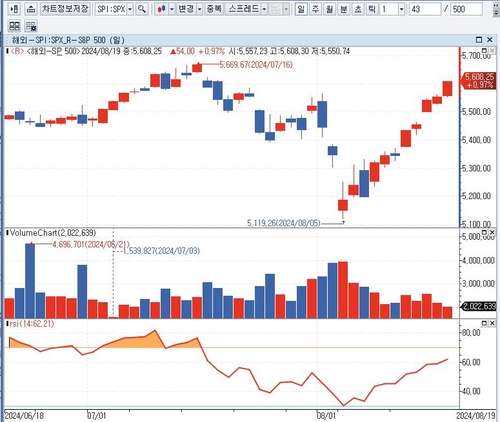
Task: Click the print/tray icon next to 차트정보저장
Action: [31, 9]
